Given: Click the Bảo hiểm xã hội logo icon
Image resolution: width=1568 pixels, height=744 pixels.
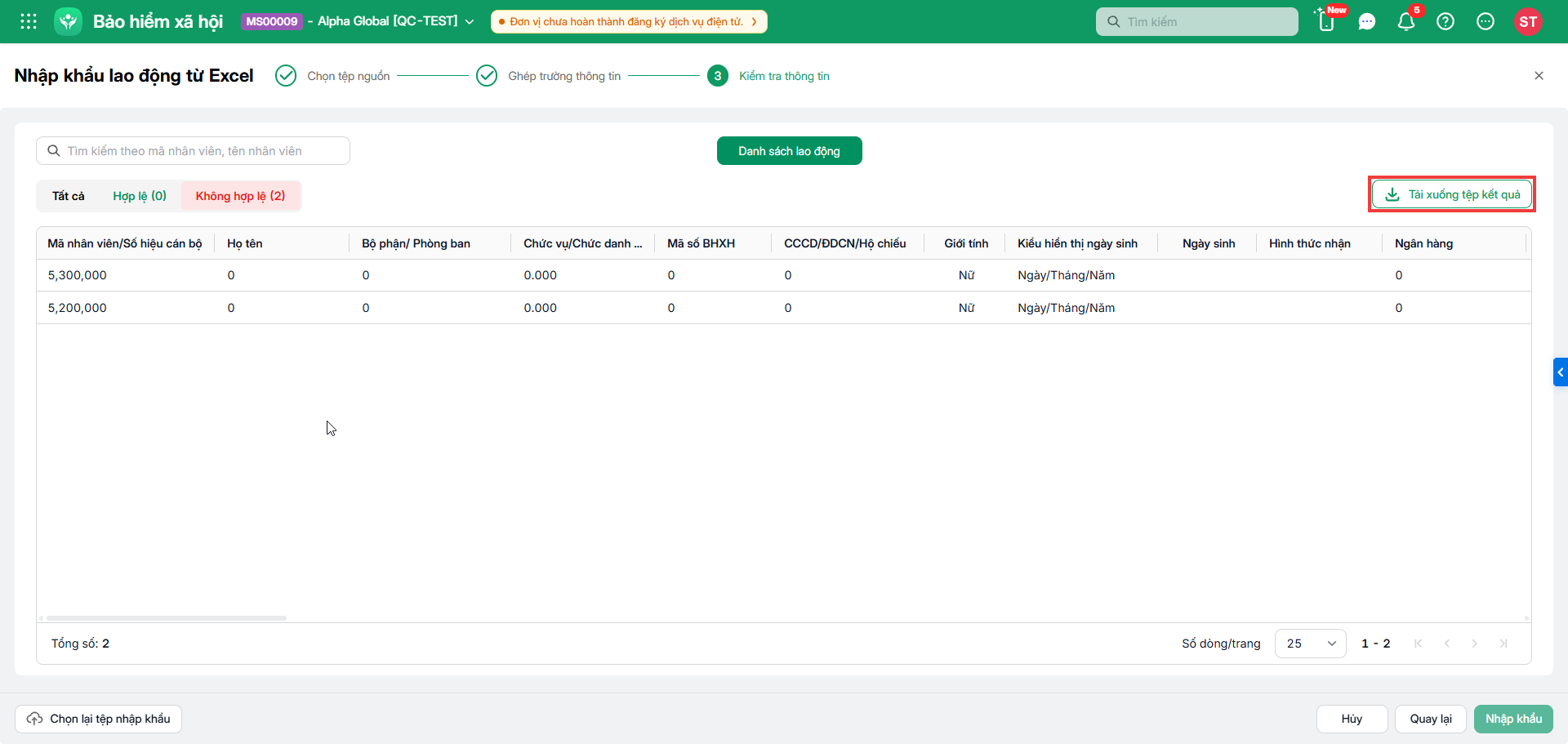Looking at the screenshot, I should 68,21.
